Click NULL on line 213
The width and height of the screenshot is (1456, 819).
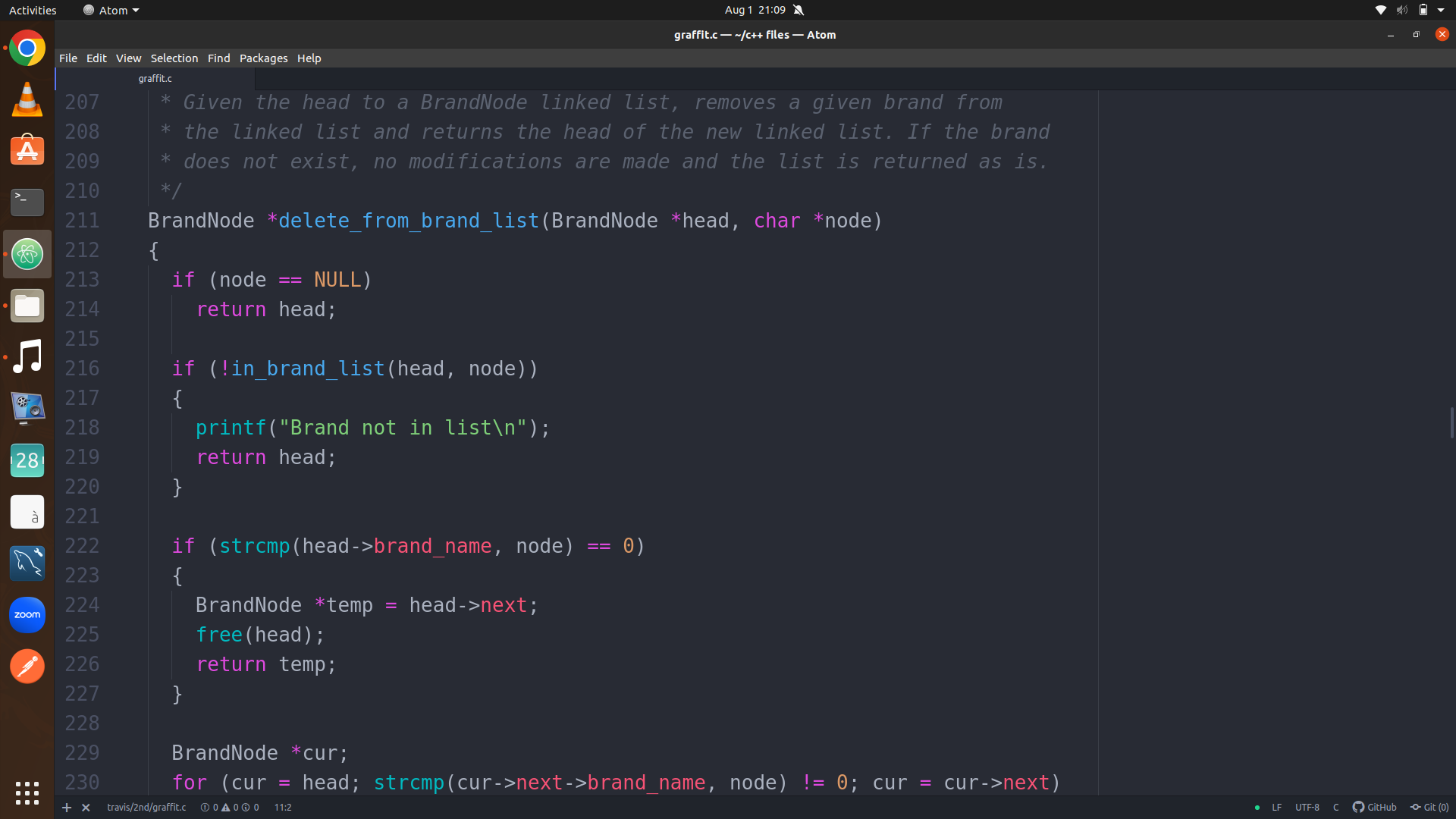pos(337,280)
